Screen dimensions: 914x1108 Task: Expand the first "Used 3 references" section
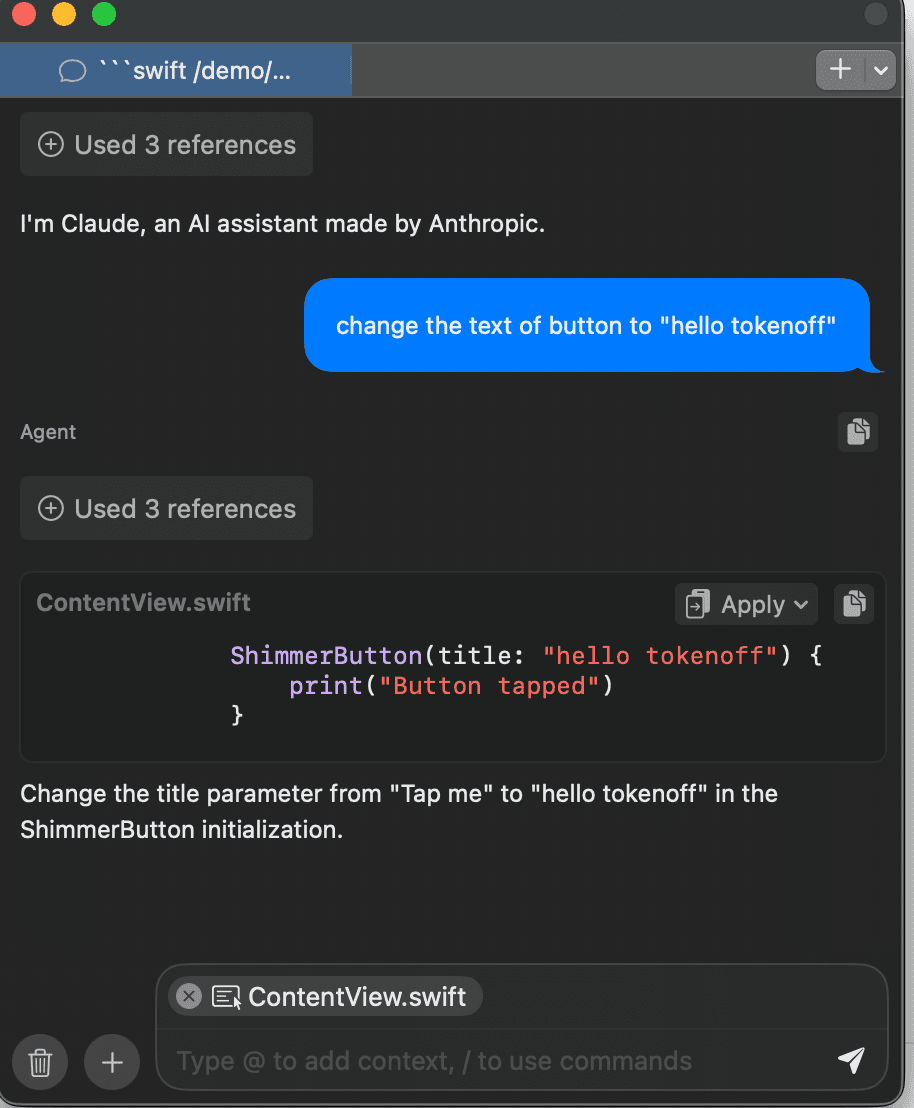click(x=167, y=145)
